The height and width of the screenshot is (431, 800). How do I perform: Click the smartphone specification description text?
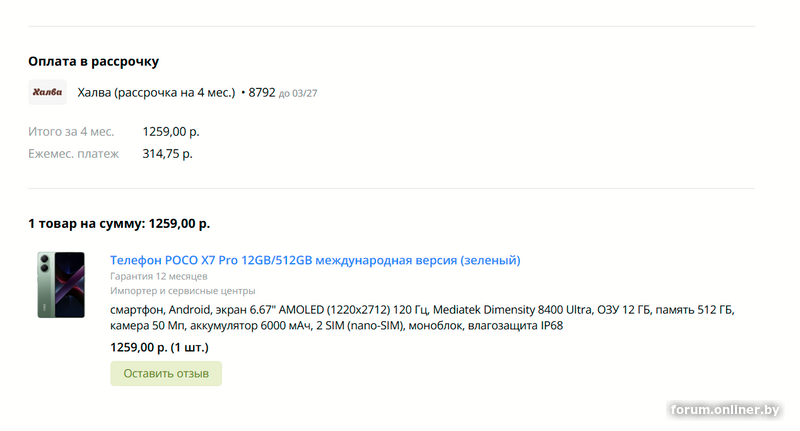tap(422, 317)
